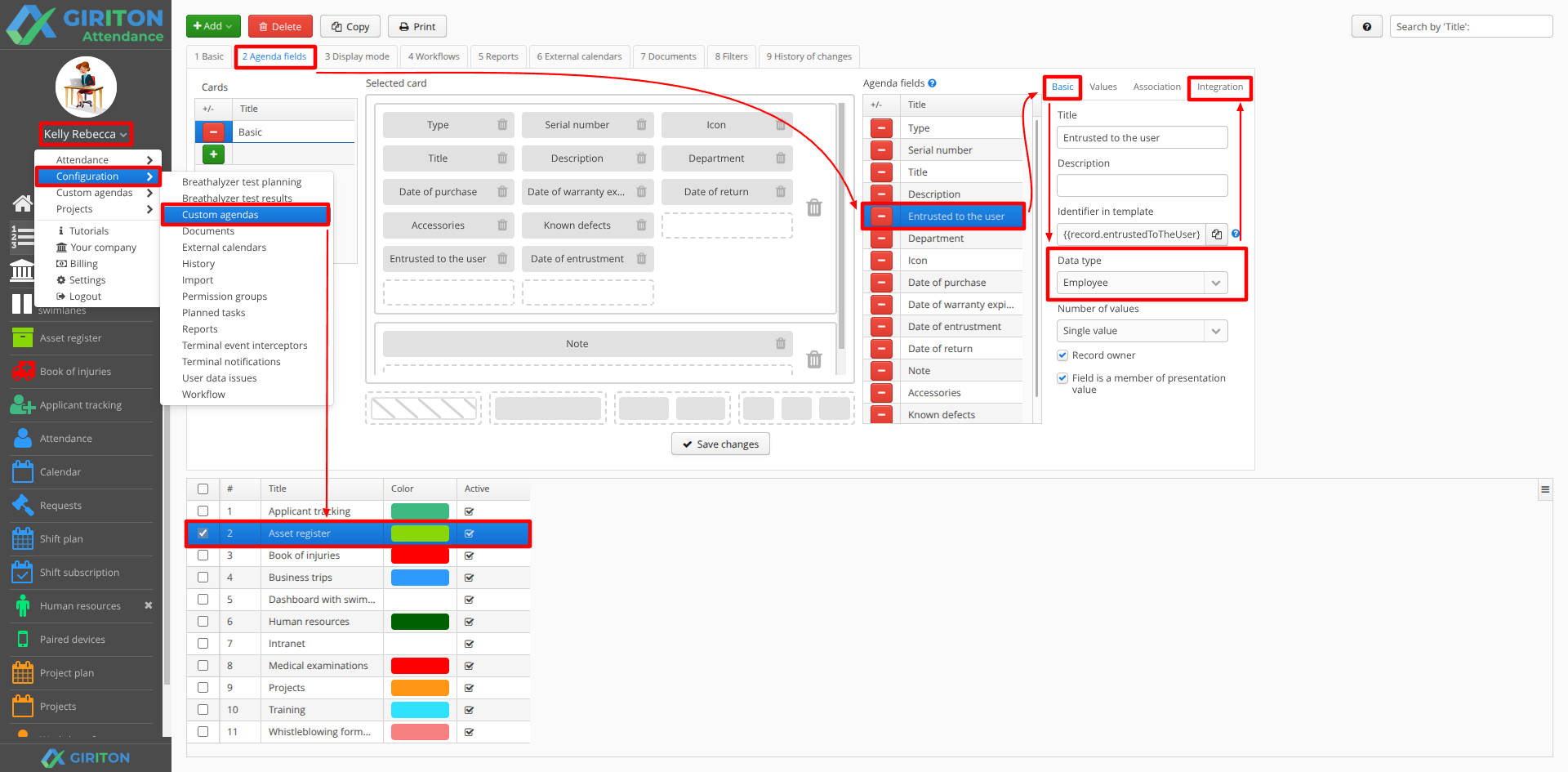Switch to the Display mode tab
Viewport: 1568px width, 772px height.
pos(357,56)
